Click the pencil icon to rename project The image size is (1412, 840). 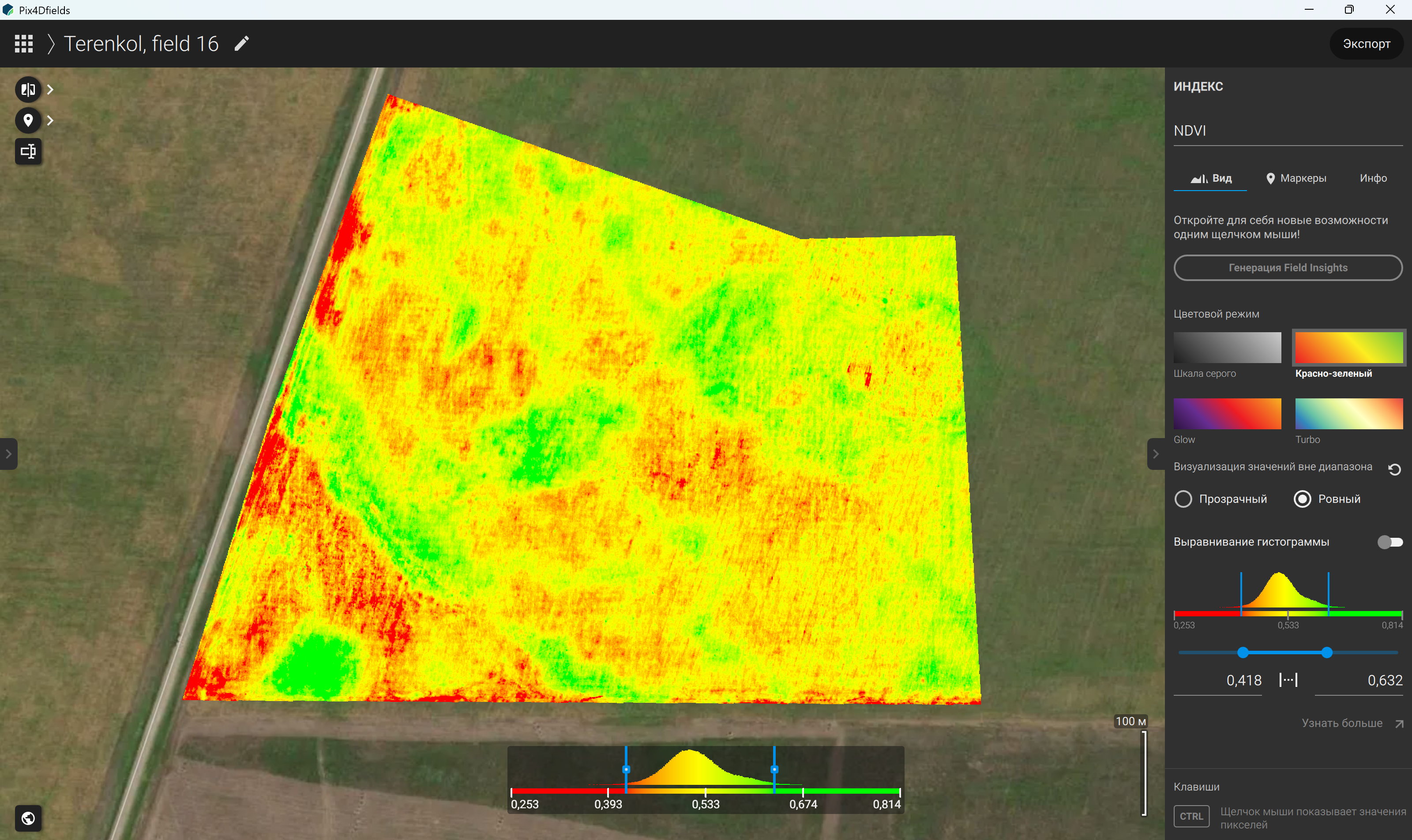pos(242,44)
